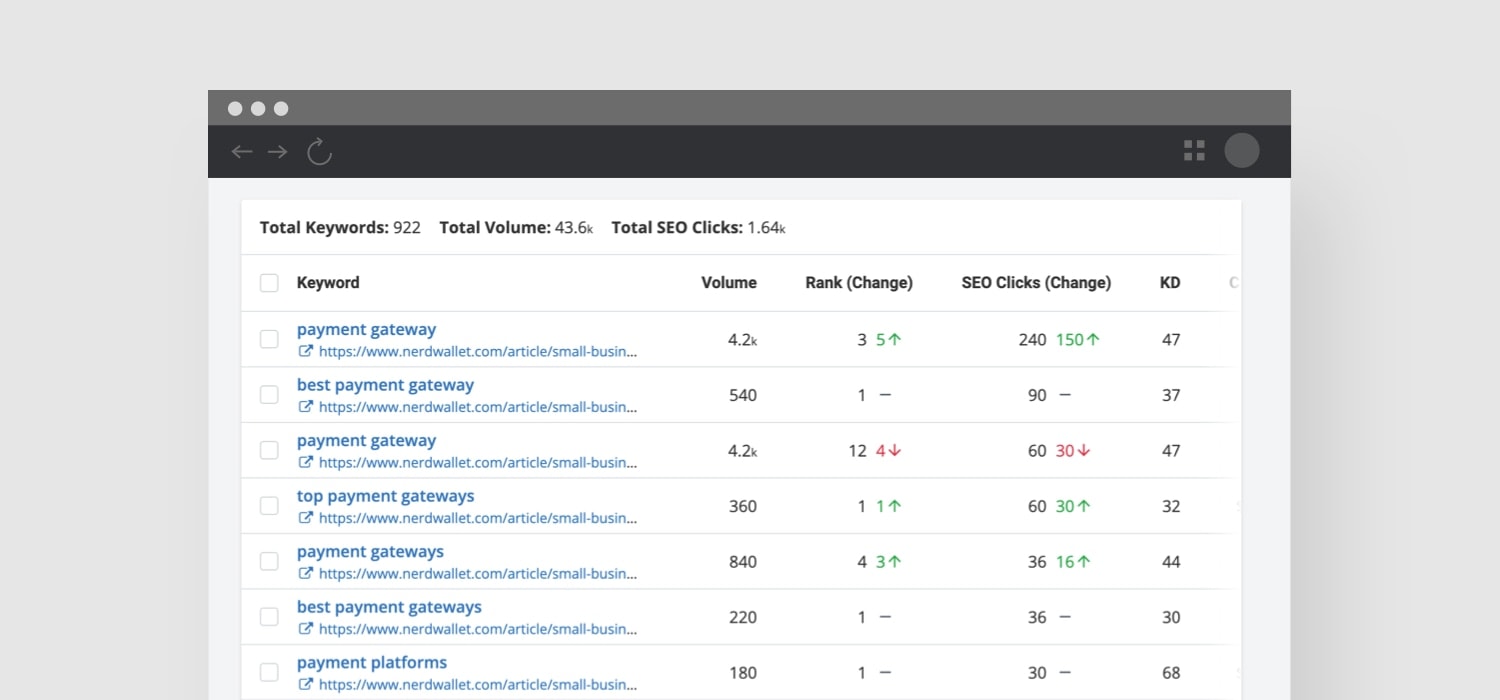Click the browser forward arrow
1500x700 pixels.
(278, 152)
